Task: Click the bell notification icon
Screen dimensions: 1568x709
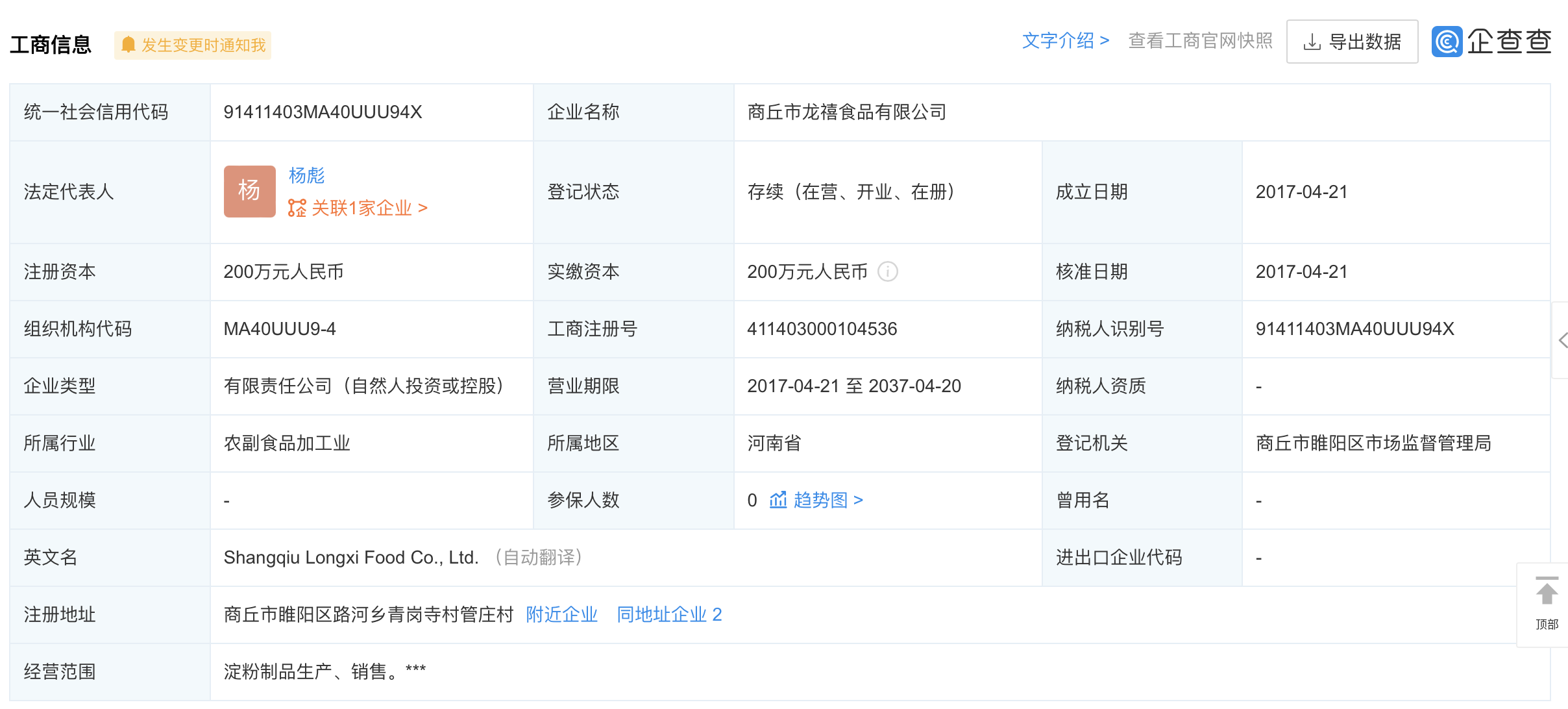Action: click(x=129, y=45)
